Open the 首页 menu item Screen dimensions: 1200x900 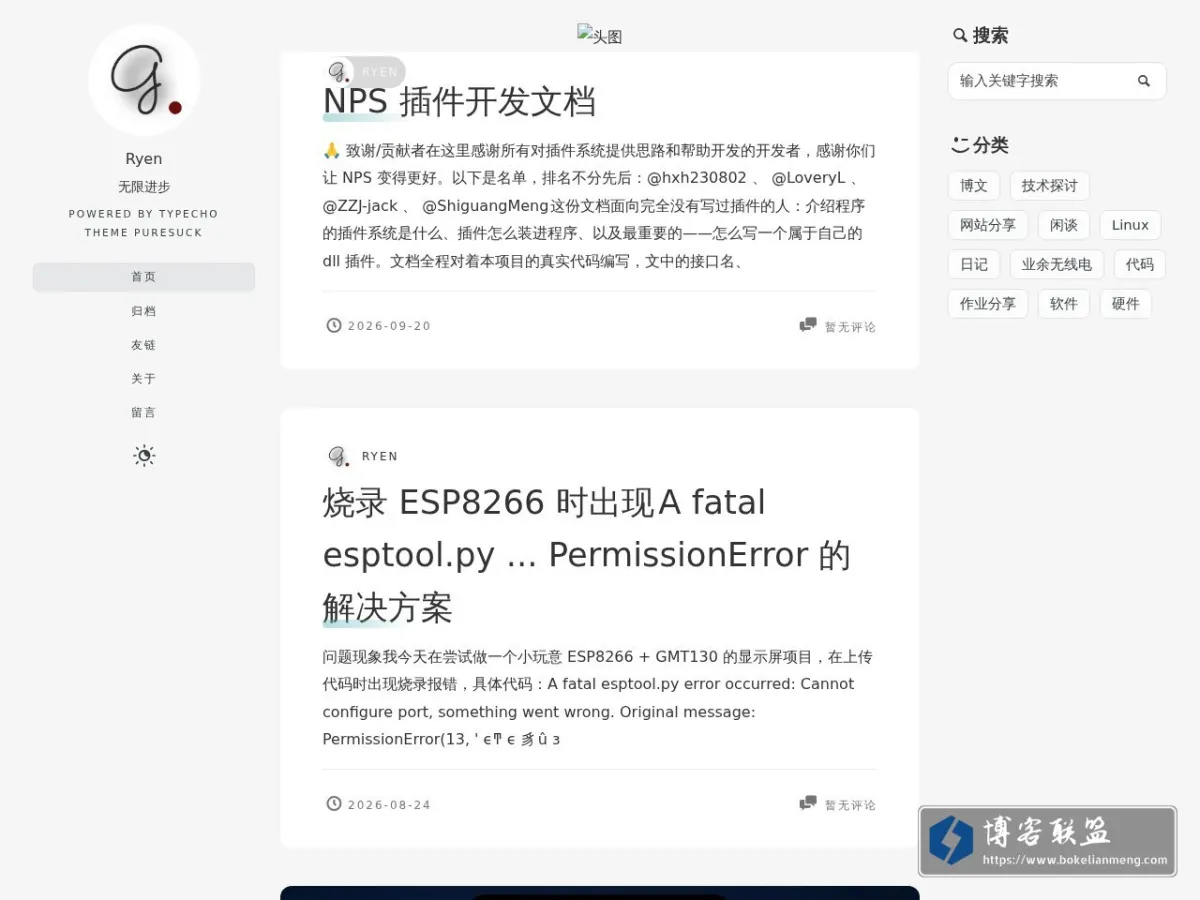click(x=144, y=277)
